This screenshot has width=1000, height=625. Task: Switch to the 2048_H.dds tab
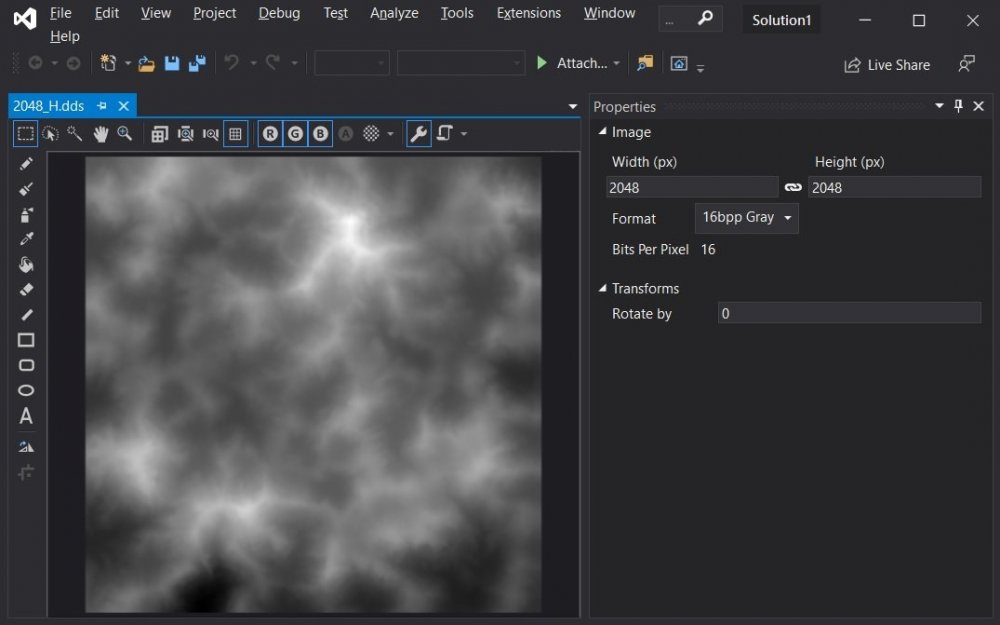pos(48,106)
